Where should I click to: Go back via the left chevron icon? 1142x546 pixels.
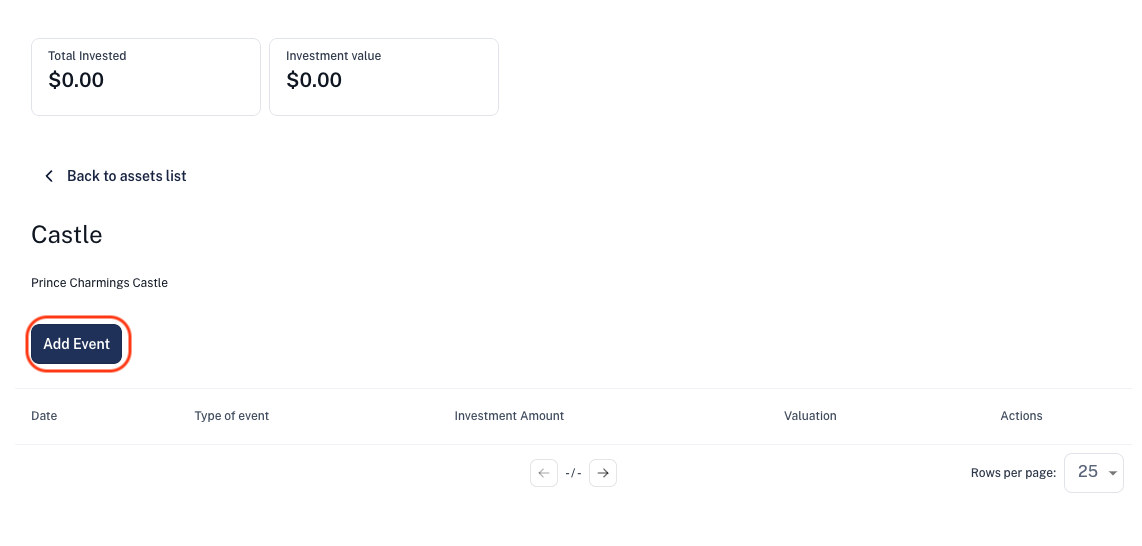tap(49, 176)
